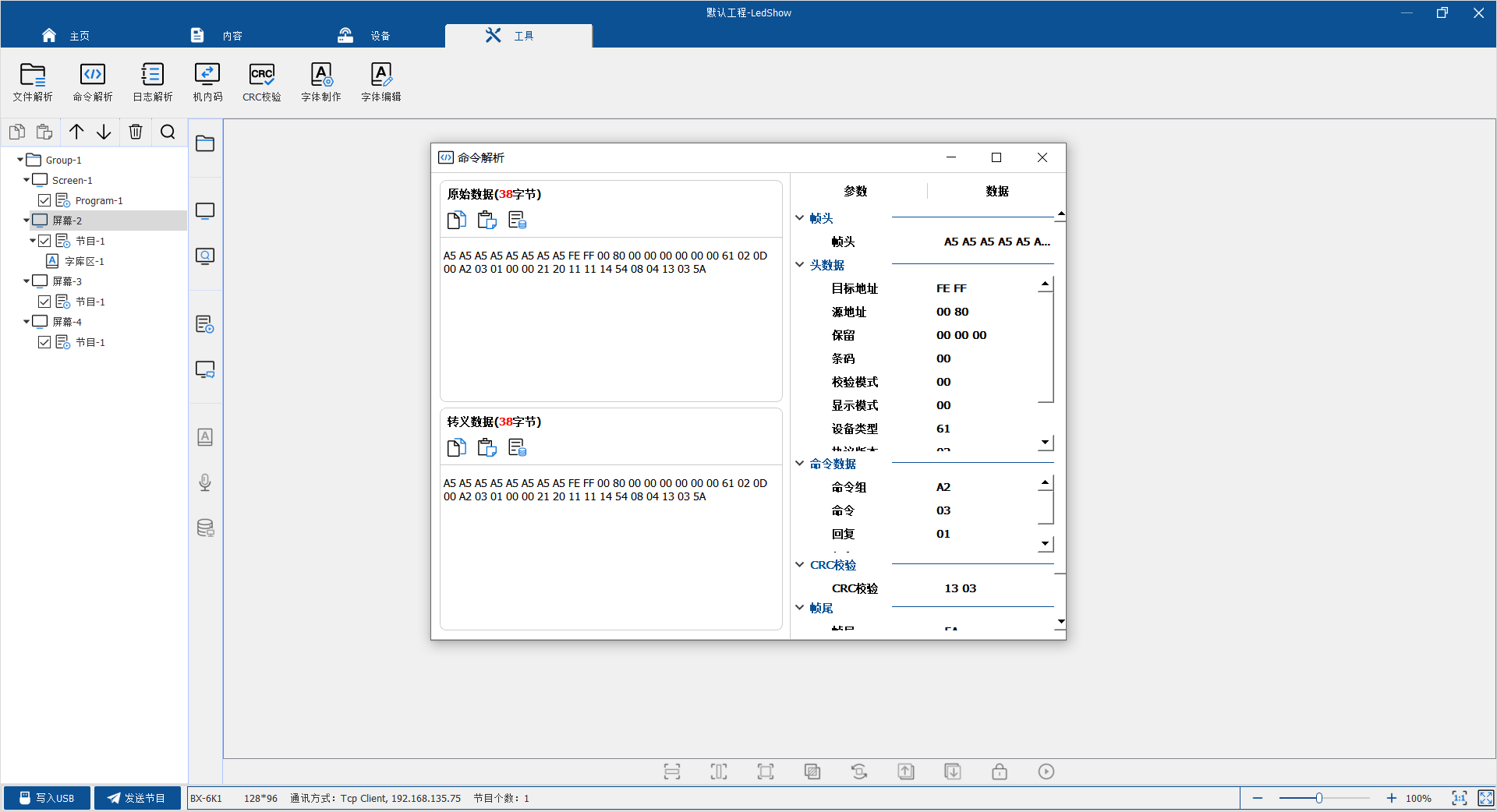
Task: Toggle 节目-1 checkbox under 屏幕-3
Action: (x=44, y=302)
